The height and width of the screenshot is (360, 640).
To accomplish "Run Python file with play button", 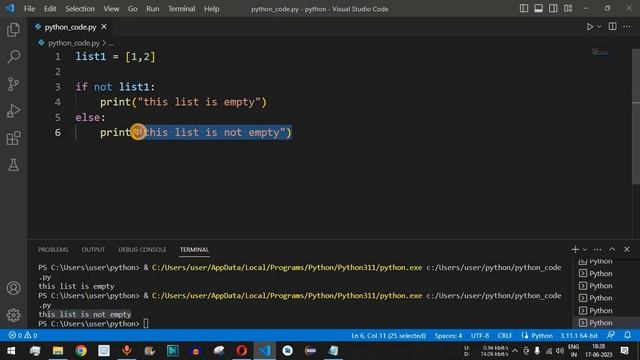I will (x=589, y=27).
